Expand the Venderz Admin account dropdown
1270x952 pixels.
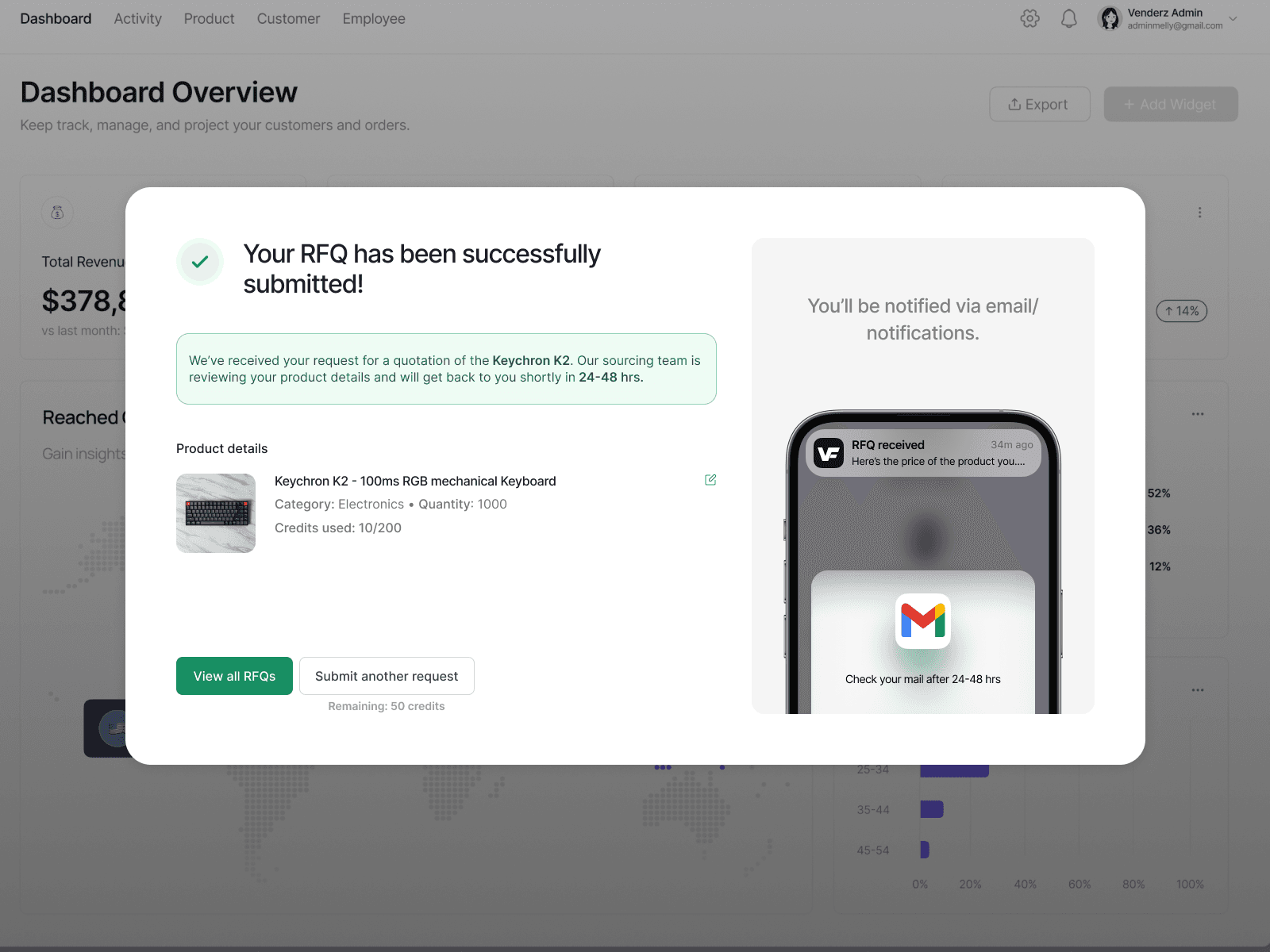point(1233,18)
